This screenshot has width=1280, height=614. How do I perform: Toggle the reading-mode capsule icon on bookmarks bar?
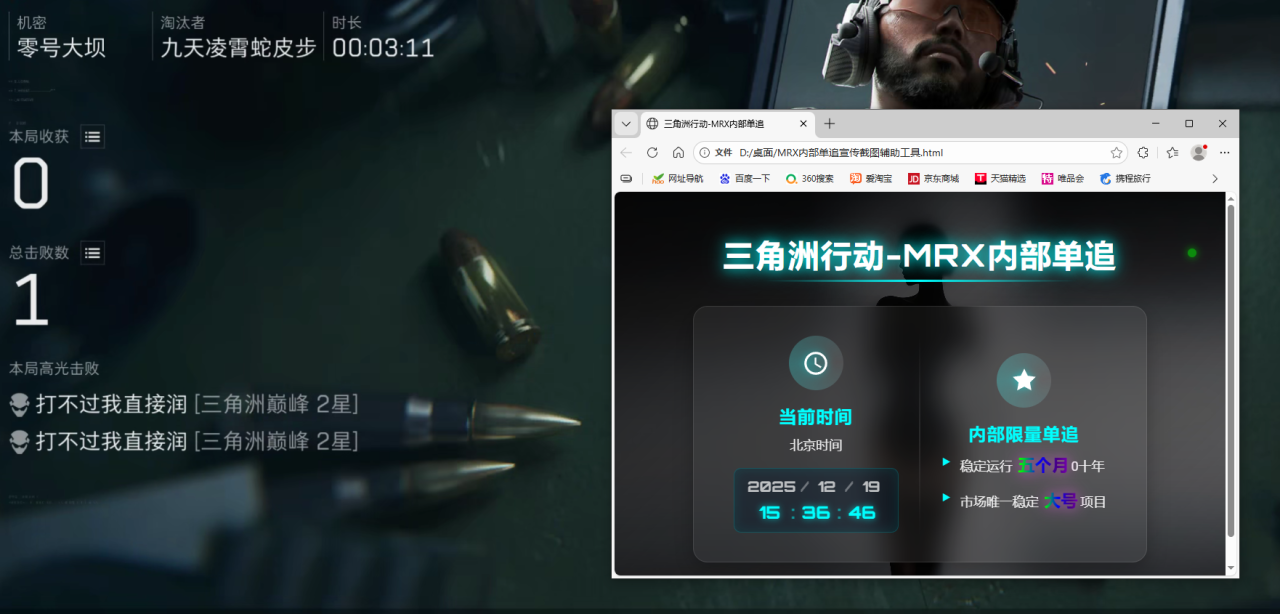(x=626, y=178)
